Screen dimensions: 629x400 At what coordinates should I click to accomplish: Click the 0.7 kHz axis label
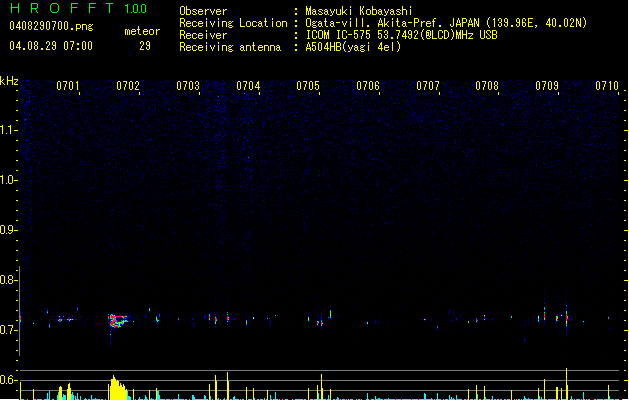point(8,330)
